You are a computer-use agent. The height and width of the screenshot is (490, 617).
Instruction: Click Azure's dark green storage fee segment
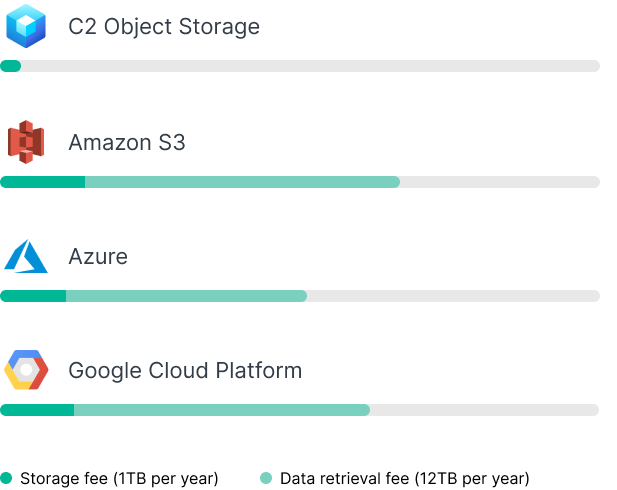(x=33, y=296)
